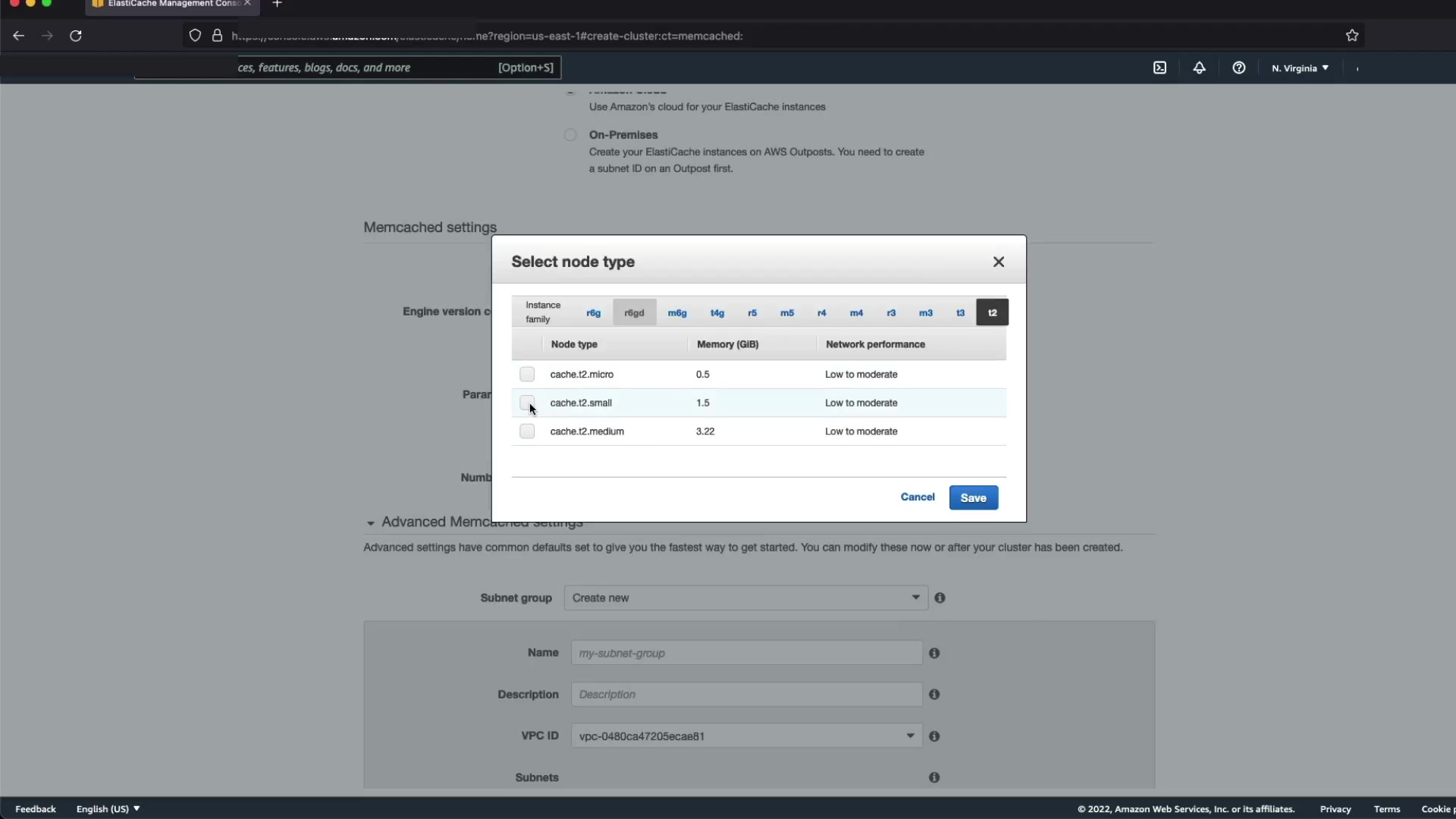
Task: Click the subnet group Name input field
Action: pos(745,653)
